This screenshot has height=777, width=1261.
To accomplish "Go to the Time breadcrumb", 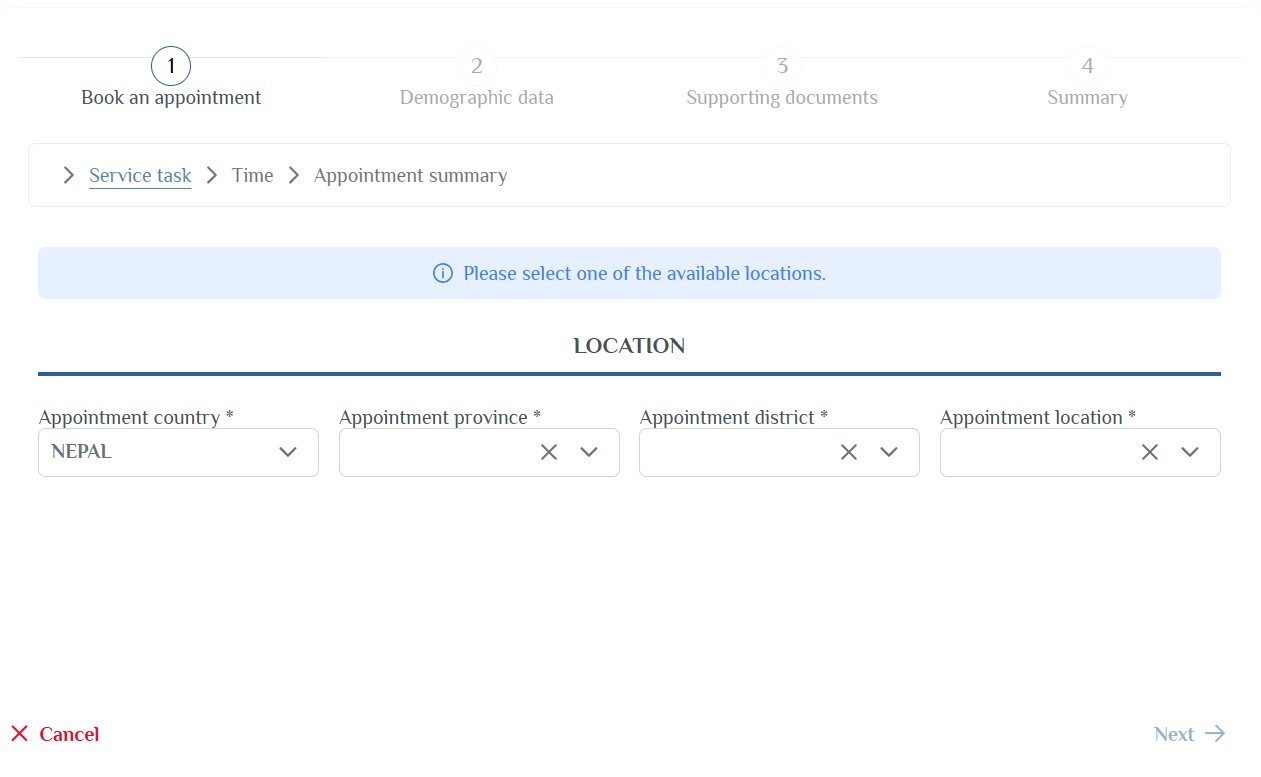I will (x=252, y=176).
